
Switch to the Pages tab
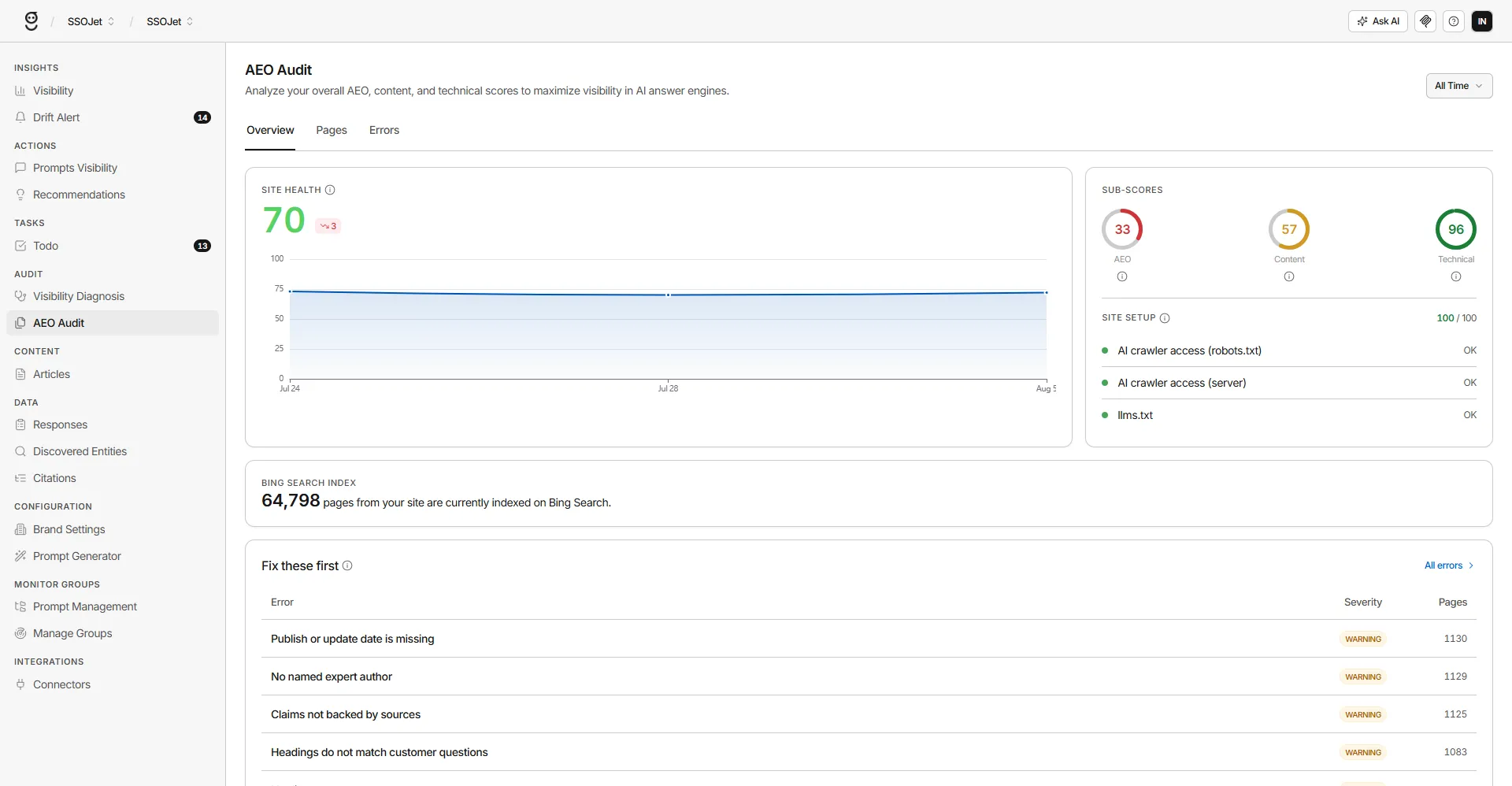pos(332,131)
